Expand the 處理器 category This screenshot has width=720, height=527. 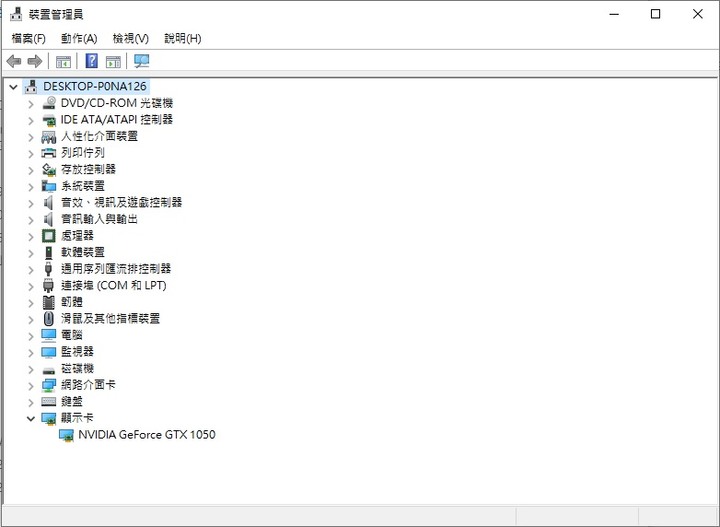(31, 236)
